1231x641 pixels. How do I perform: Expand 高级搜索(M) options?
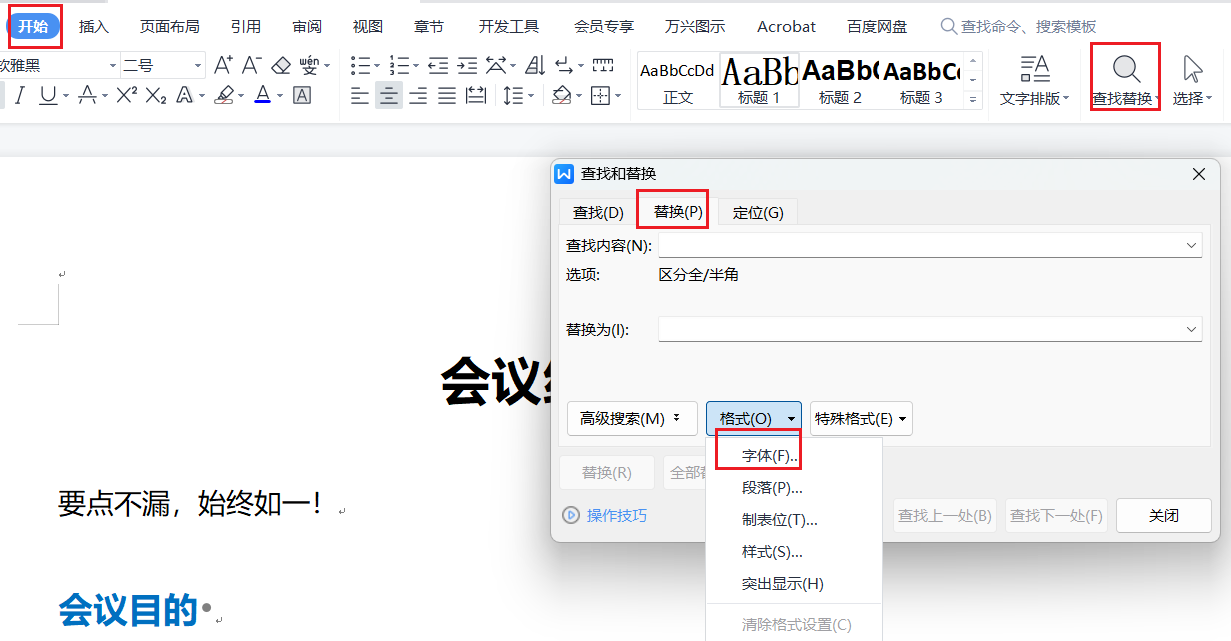tap(631, 419)
